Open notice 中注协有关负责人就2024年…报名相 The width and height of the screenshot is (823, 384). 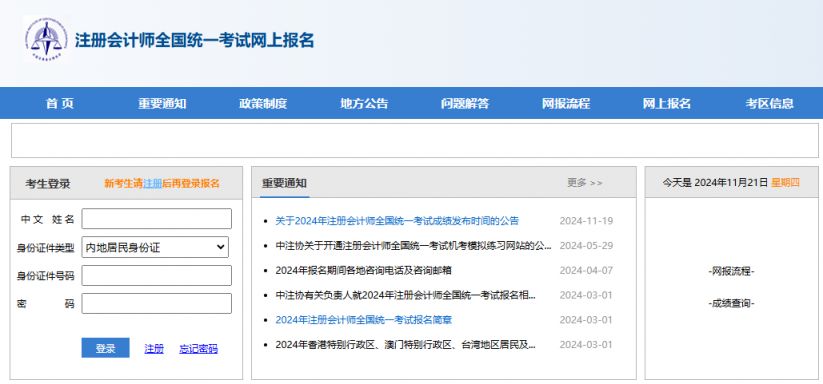405,295
